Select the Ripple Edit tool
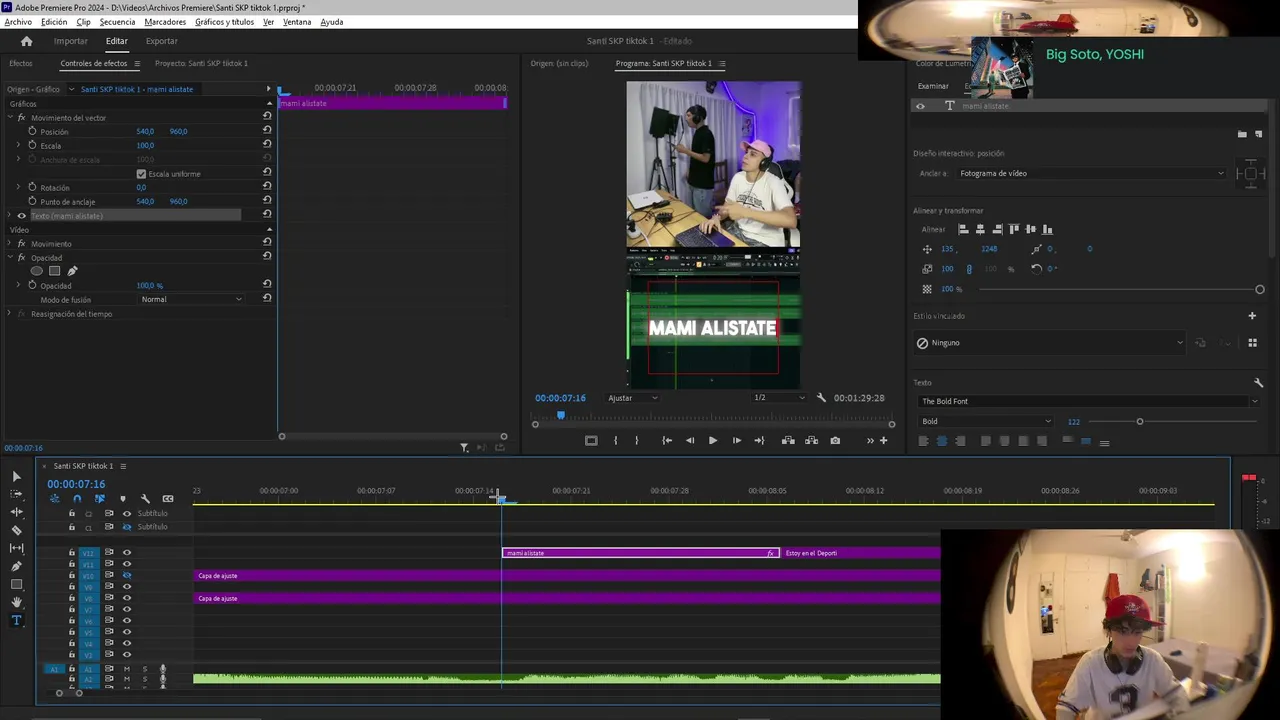This screenshot has width=1280, height=720. click(16, 512)
